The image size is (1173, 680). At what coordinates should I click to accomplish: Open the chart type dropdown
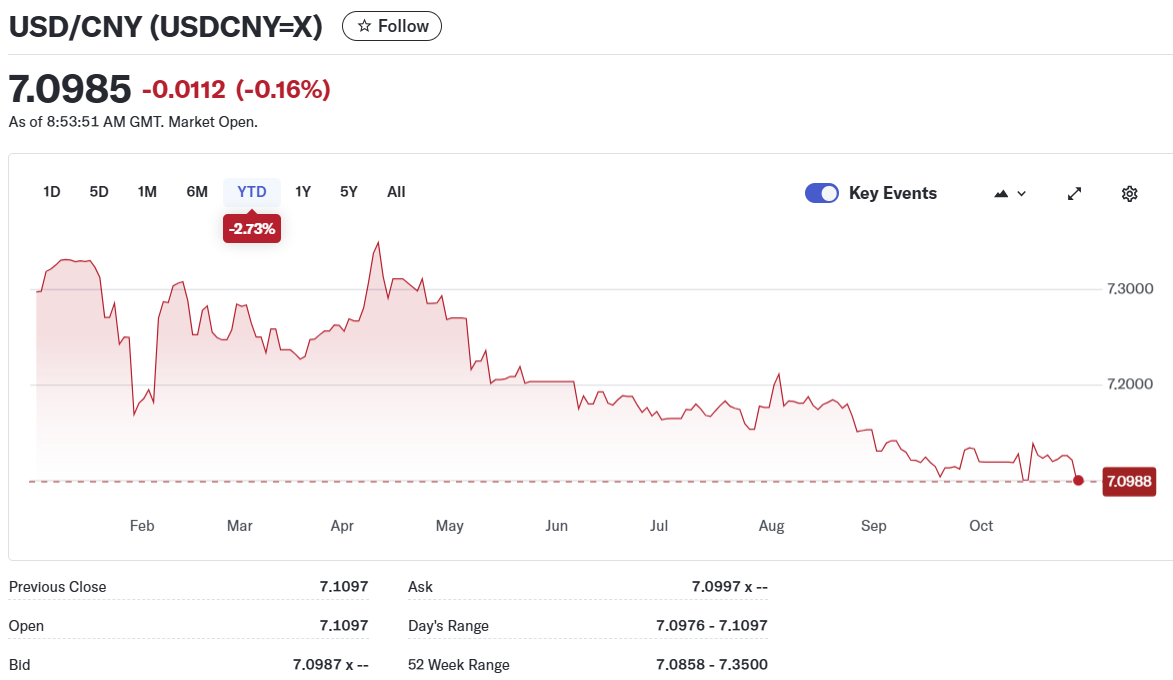pos(1010,193)
